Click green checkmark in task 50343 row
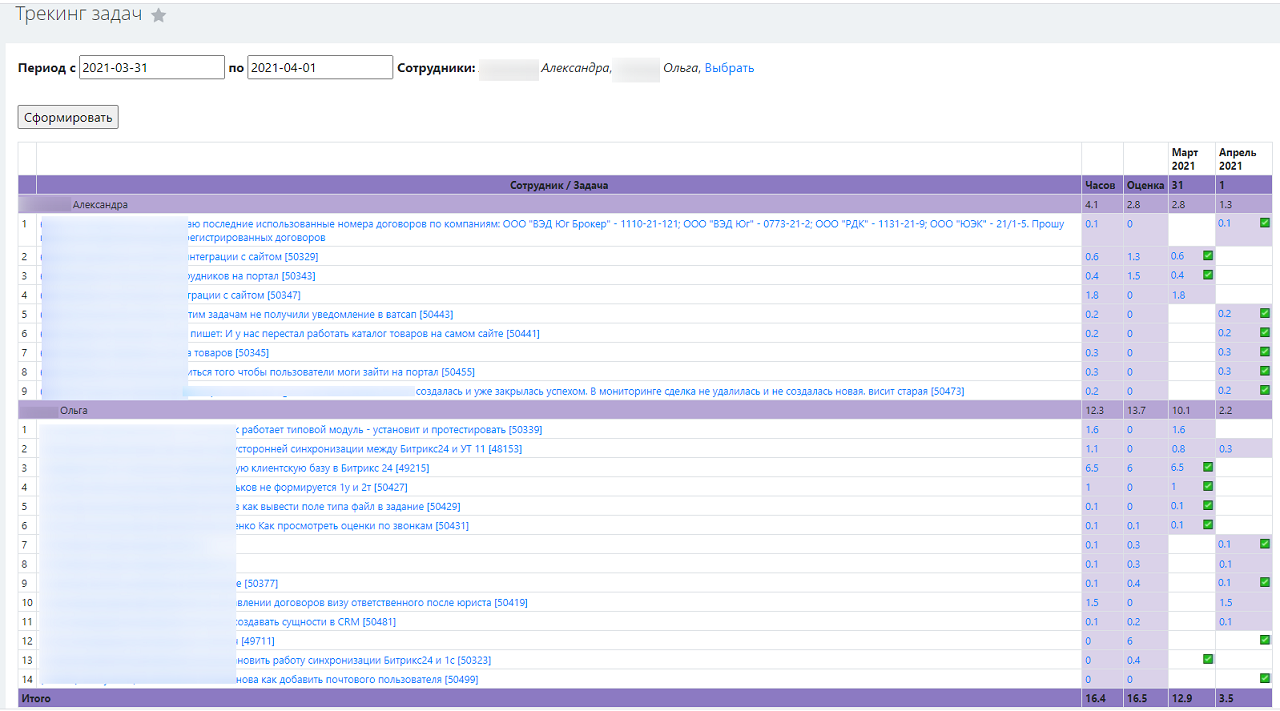Screen dimensions: 1280x711 (x=1208, y=275)
